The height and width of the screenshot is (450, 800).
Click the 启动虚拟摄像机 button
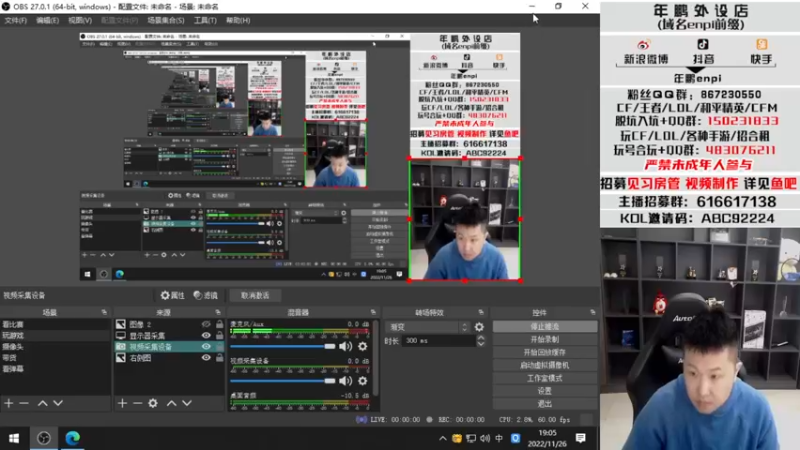pos(544,365)
